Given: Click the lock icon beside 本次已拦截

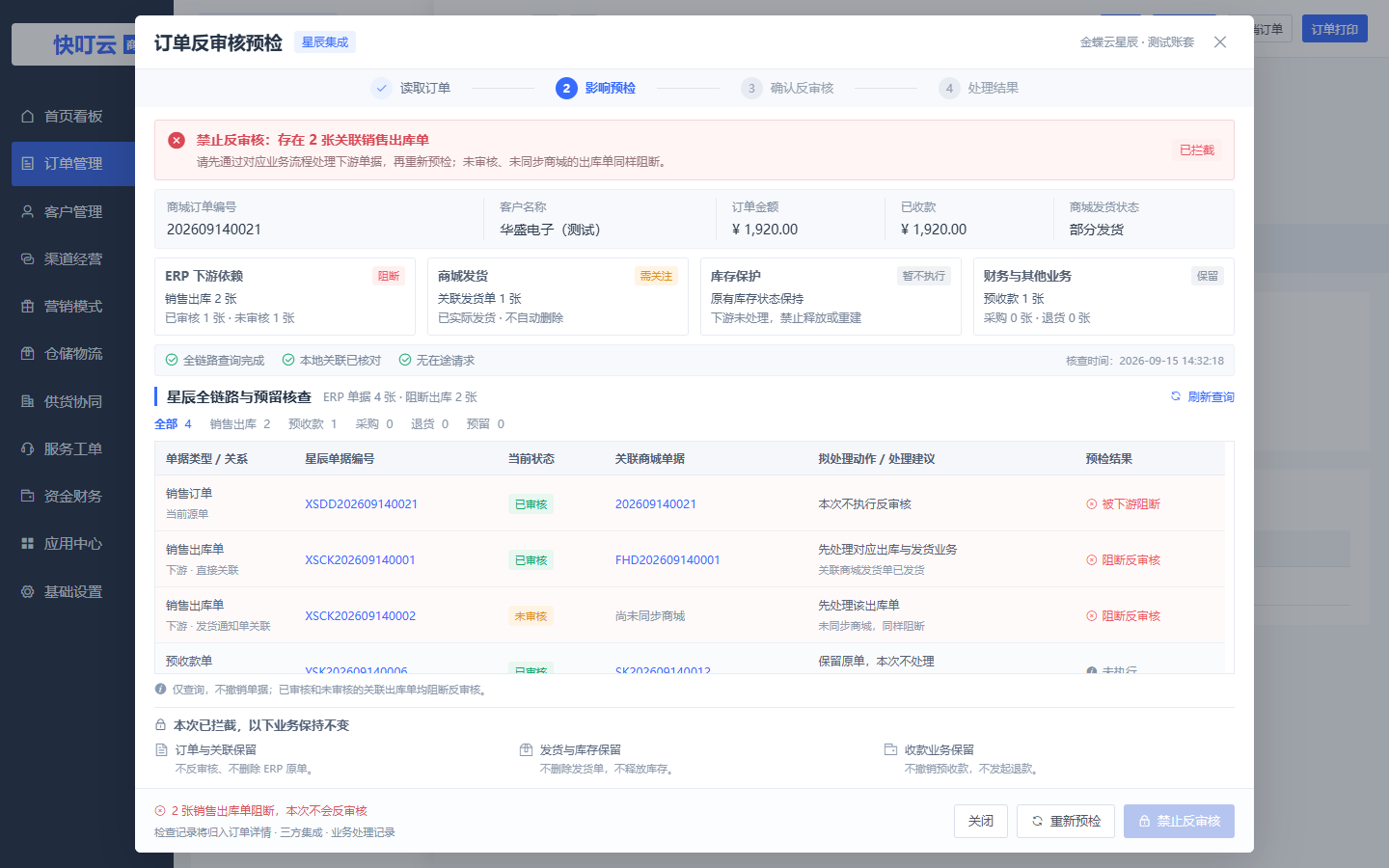Looking at the screenshot, I should pyautogui.click(x=161, y=725).
